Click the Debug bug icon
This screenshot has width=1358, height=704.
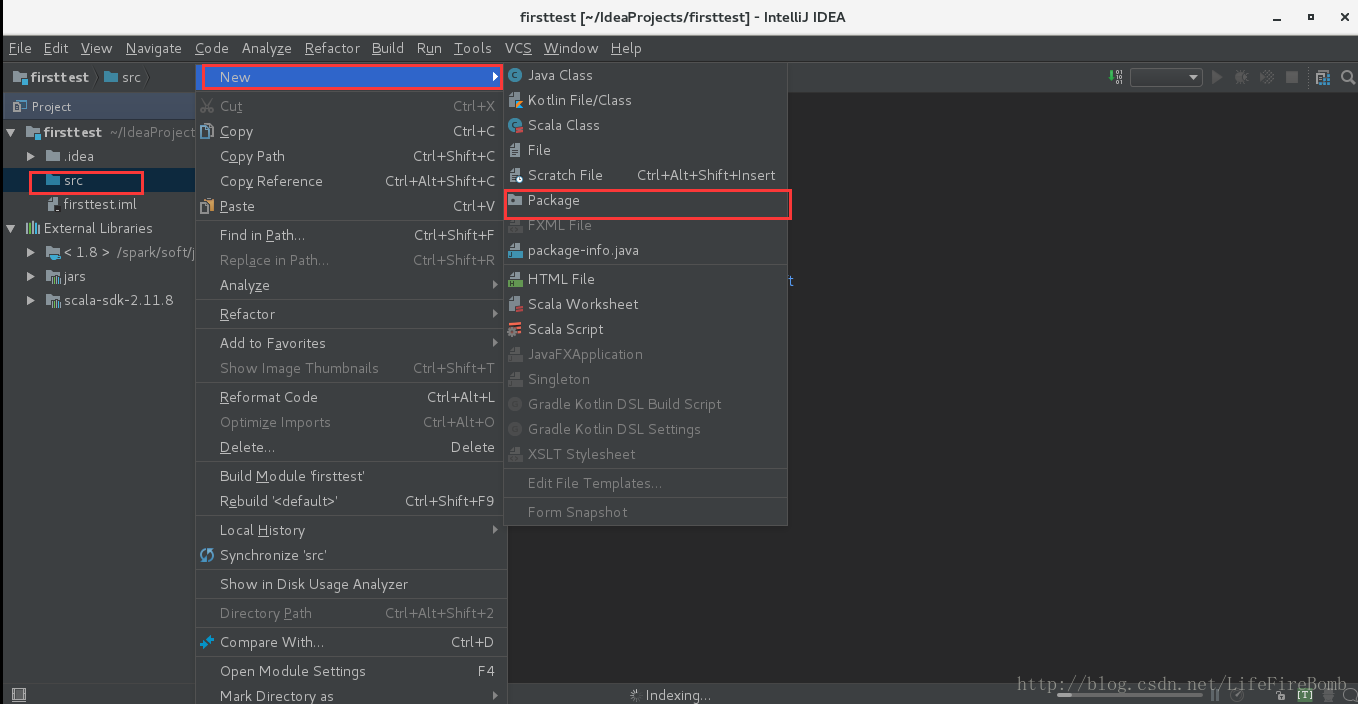point(1242,77)
